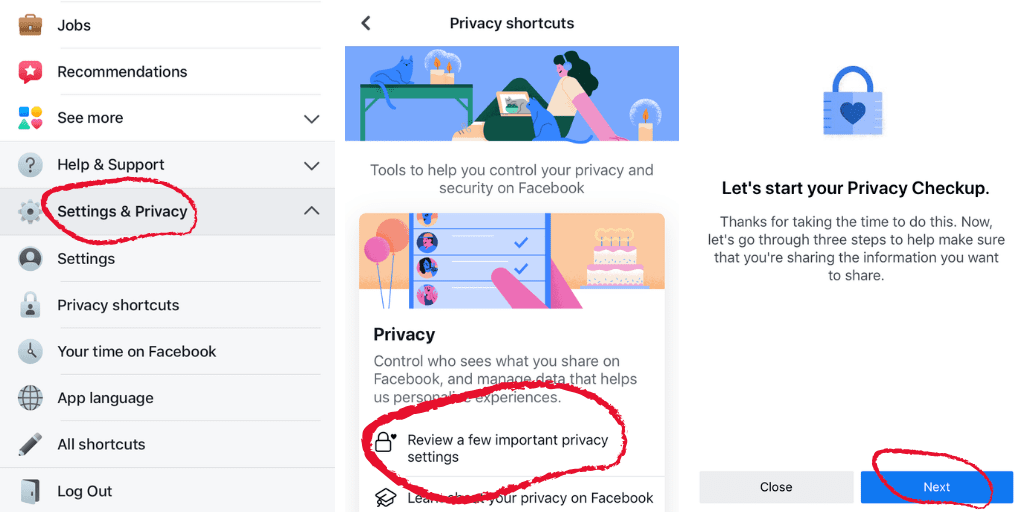
Task: Click the Privacy shortcuts lock icon
Action: tap(31, 305)
